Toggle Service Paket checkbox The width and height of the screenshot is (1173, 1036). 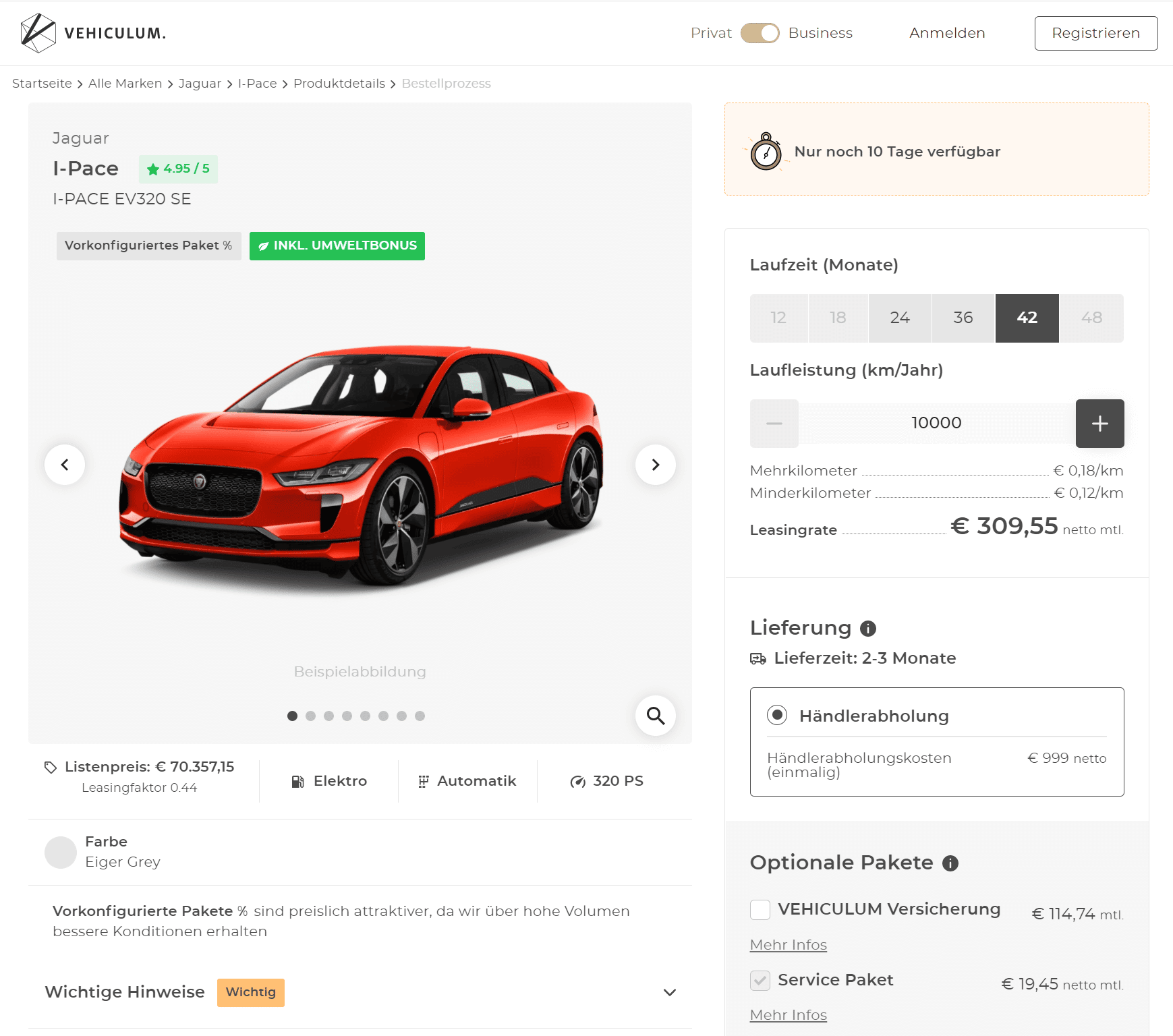pyautogui.click(x=760, y=981)
